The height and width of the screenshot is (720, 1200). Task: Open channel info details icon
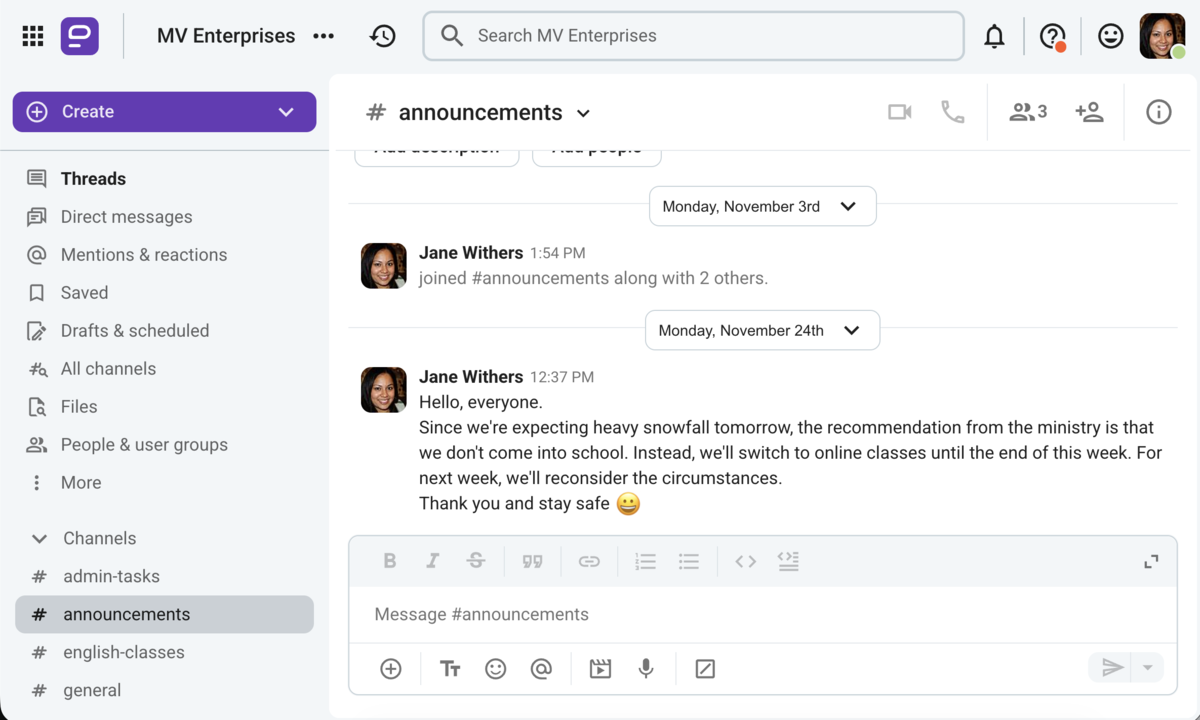pos(1158,112)
